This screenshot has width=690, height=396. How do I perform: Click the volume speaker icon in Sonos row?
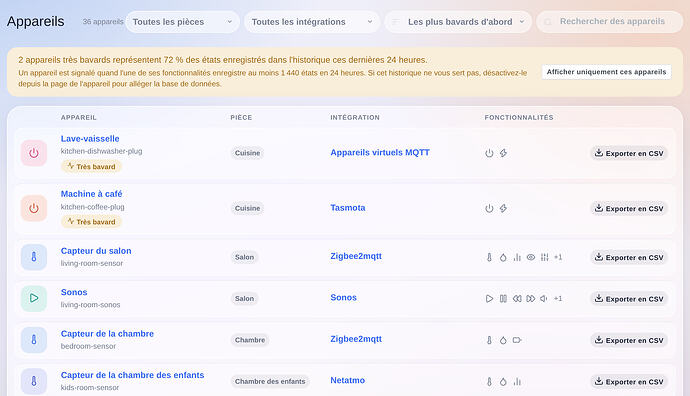pyautogui.click(x=544, y=299)
